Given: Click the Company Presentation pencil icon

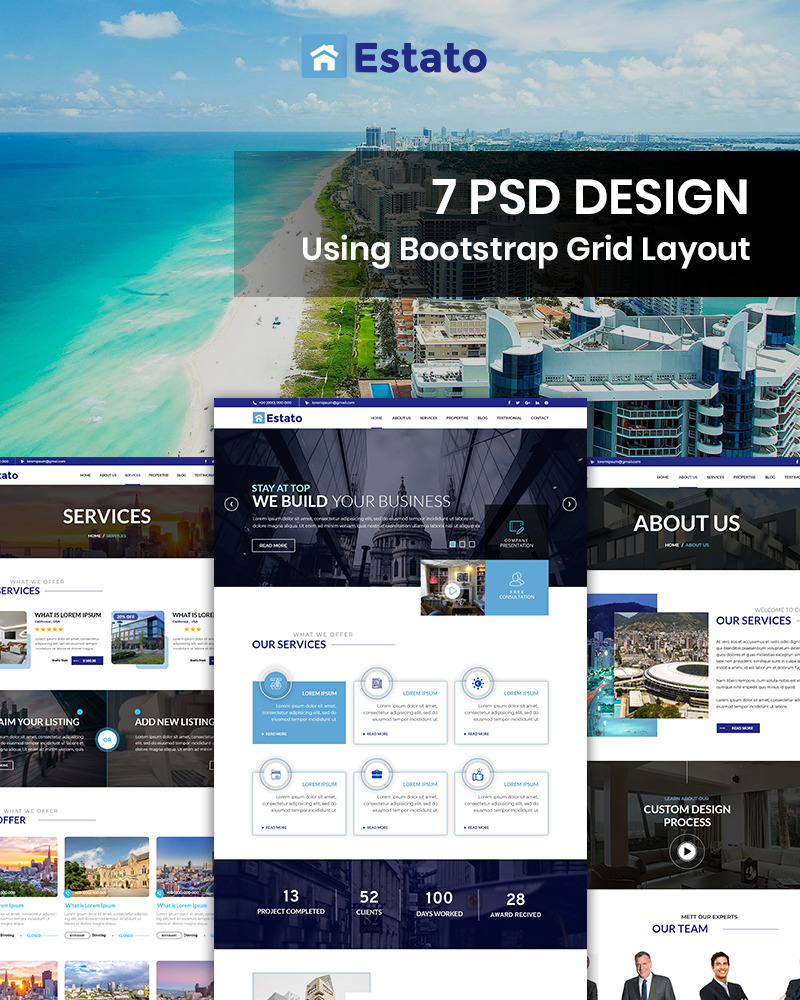Looking at the screenshot, I should pyautogui.click(x=515, y=526).
